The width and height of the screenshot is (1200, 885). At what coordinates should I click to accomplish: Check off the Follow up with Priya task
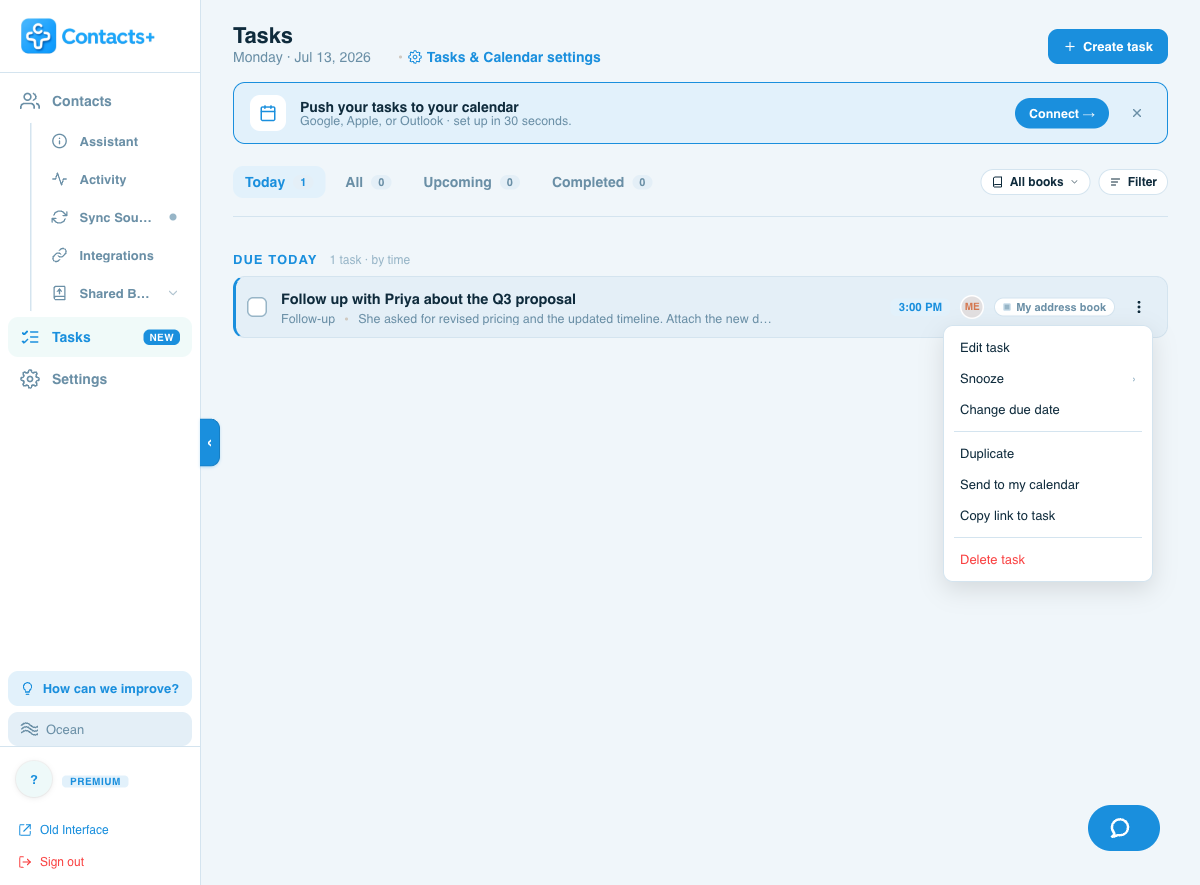[x=257, y=307]
